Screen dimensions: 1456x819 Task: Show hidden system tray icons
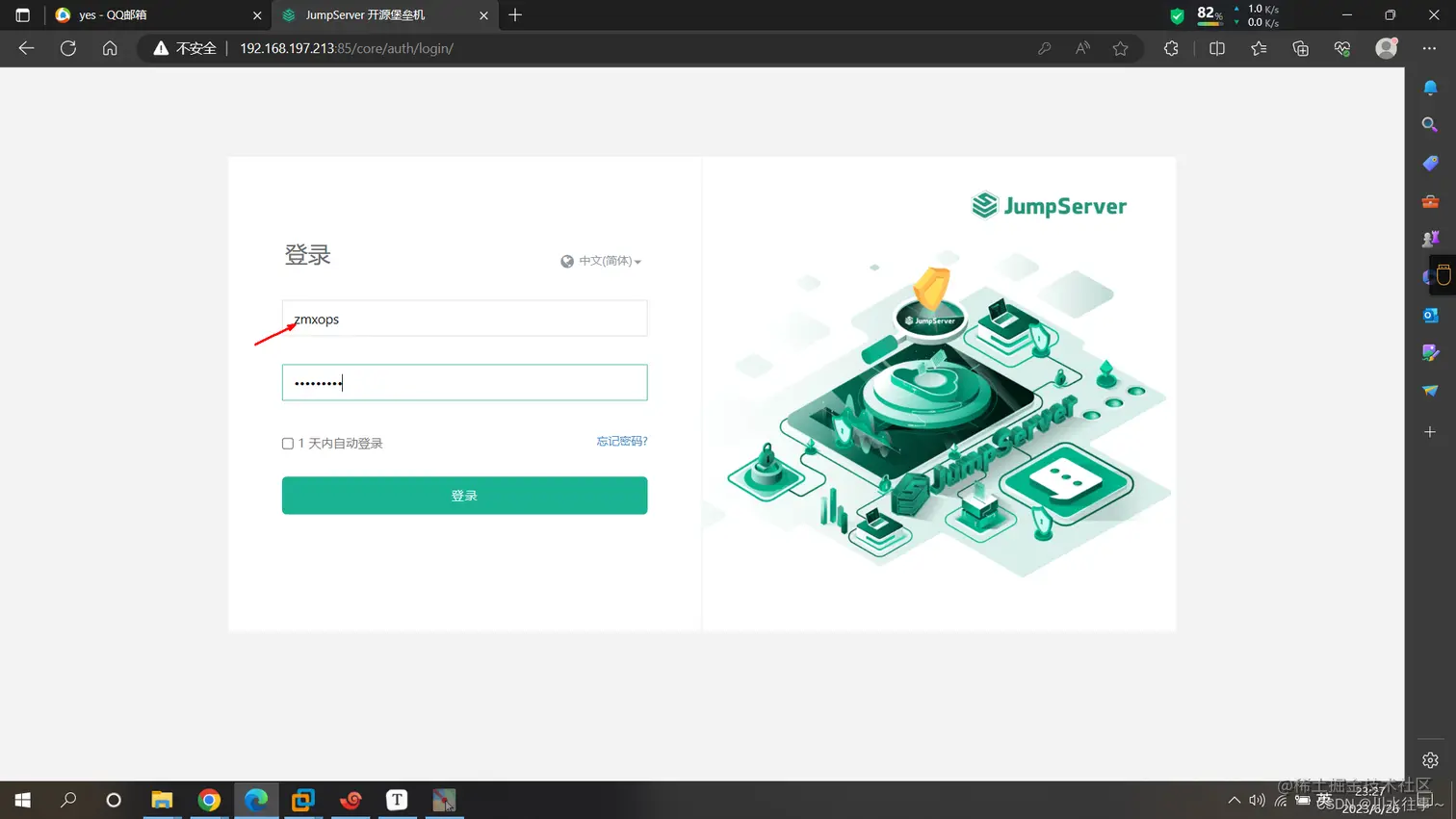(x=1234, y=800)
